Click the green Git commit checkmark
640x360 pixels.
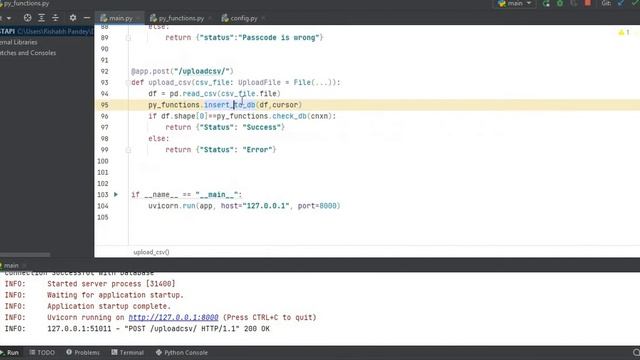tap(635, 3)
